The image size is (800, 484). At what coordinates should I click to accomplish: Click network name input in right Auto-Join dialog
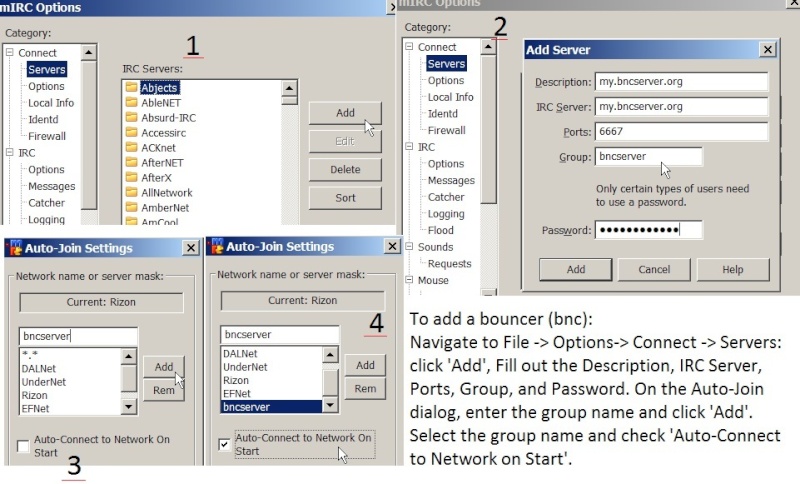(x=280, y=335)
